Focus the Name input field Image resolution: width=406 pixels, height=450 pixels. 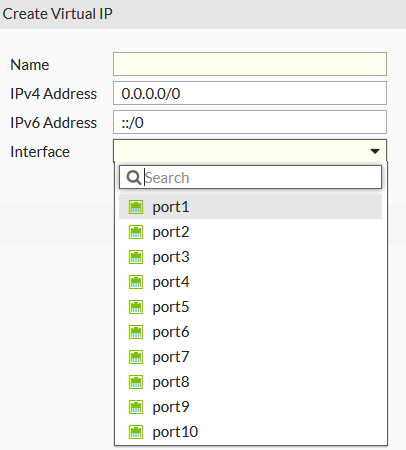pos(250,64)
